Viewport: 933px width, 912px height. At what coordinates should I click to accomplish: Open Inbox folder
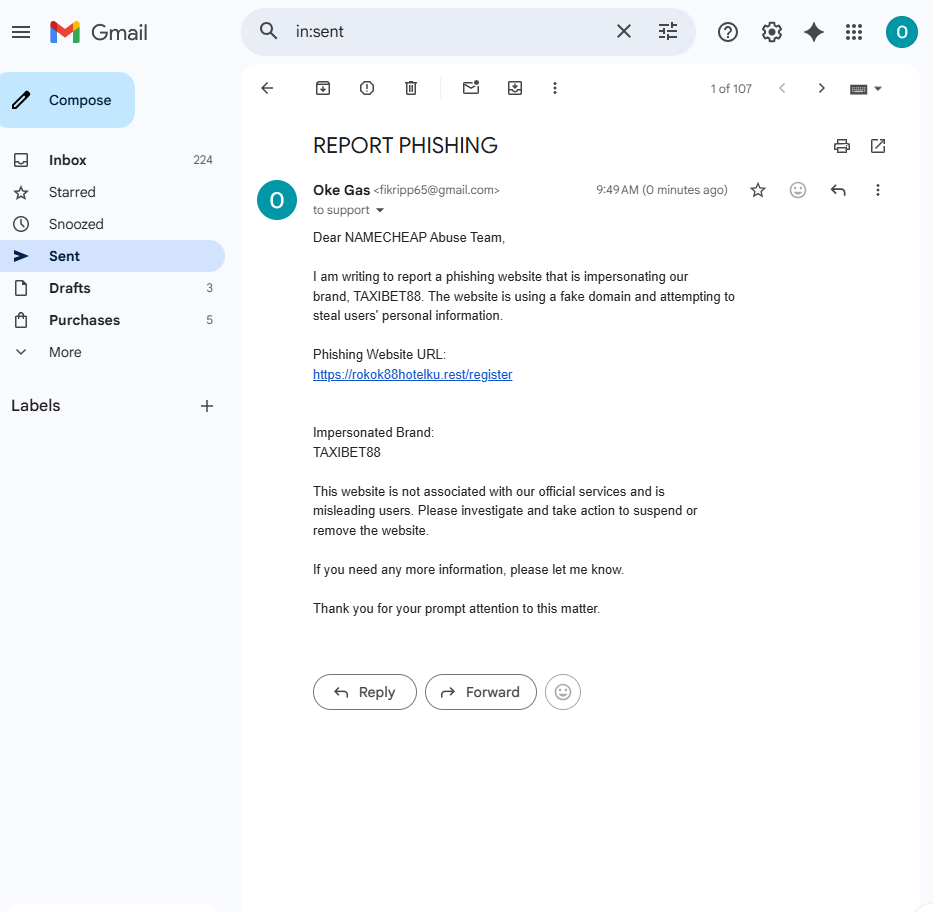tap(112, 160)
